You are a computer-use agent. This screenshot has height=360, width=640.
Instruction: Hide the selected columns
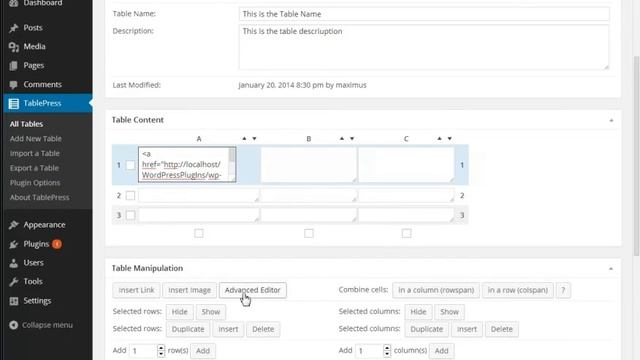pyautogui.click(x=418, y=312)
